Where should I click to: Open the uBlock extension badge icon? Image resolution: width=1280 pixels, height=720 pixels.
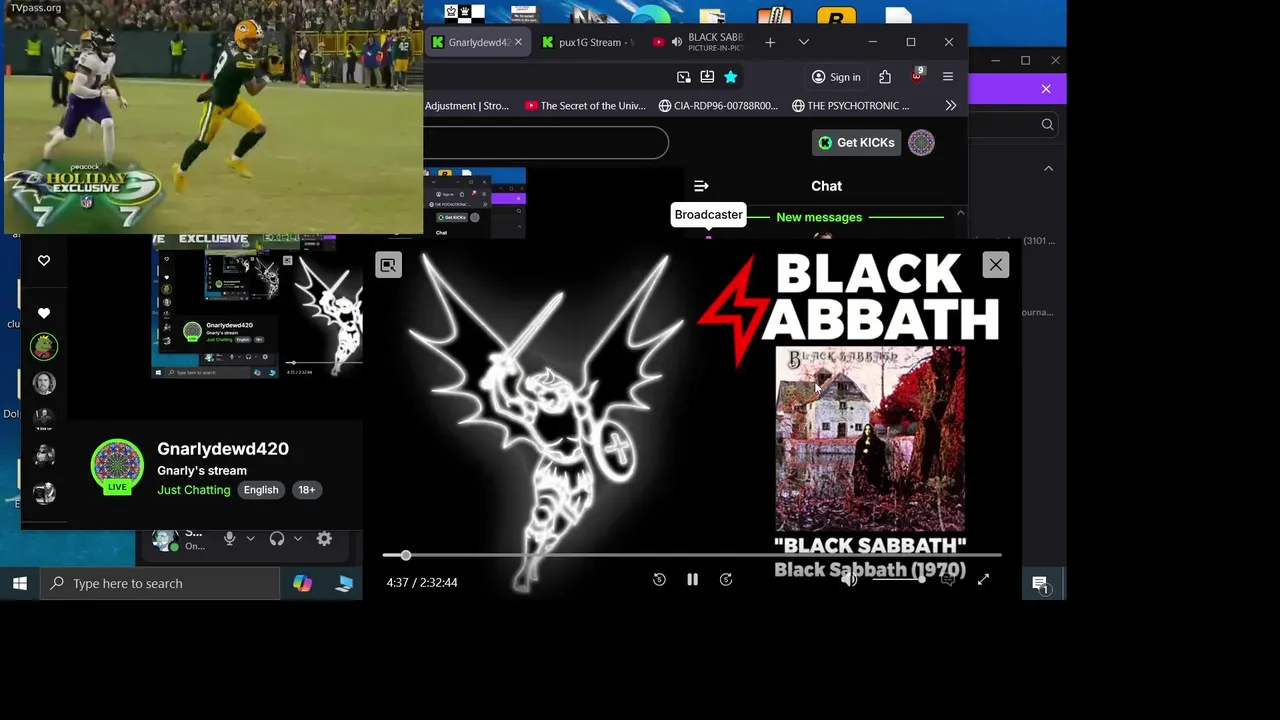pyautogui.click(x=917, y=76)
